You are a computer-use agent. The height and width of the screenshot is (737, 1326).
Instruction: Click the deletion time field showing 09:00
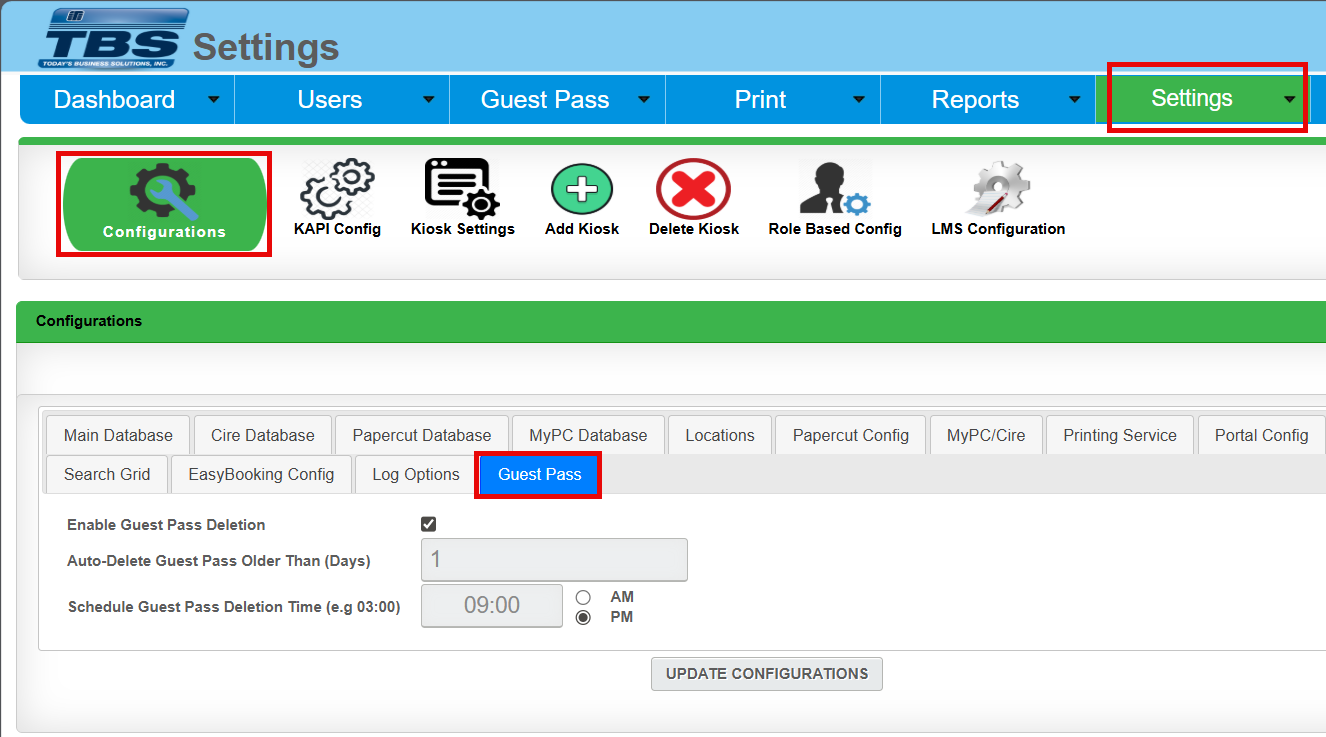(x=492, y=606)
